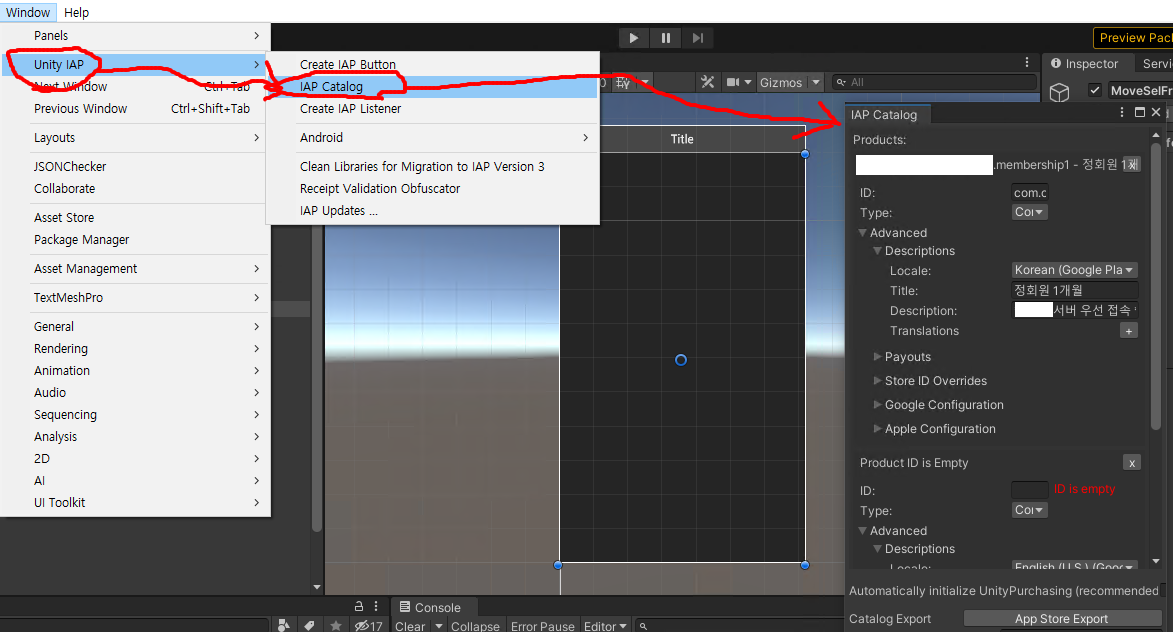Open the scene camera dropdown arrow
The height and width of the screenshot is (632, 1173).
(x=747, y=82)
